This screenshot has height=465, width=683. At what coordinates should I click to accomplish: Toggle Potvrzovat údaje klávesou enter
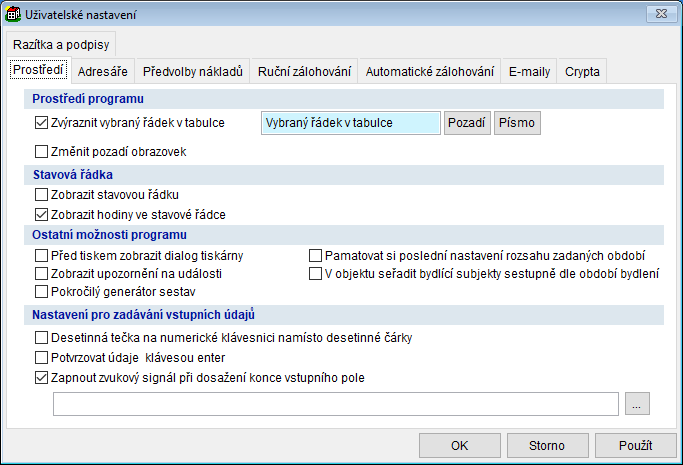(41, 358)
